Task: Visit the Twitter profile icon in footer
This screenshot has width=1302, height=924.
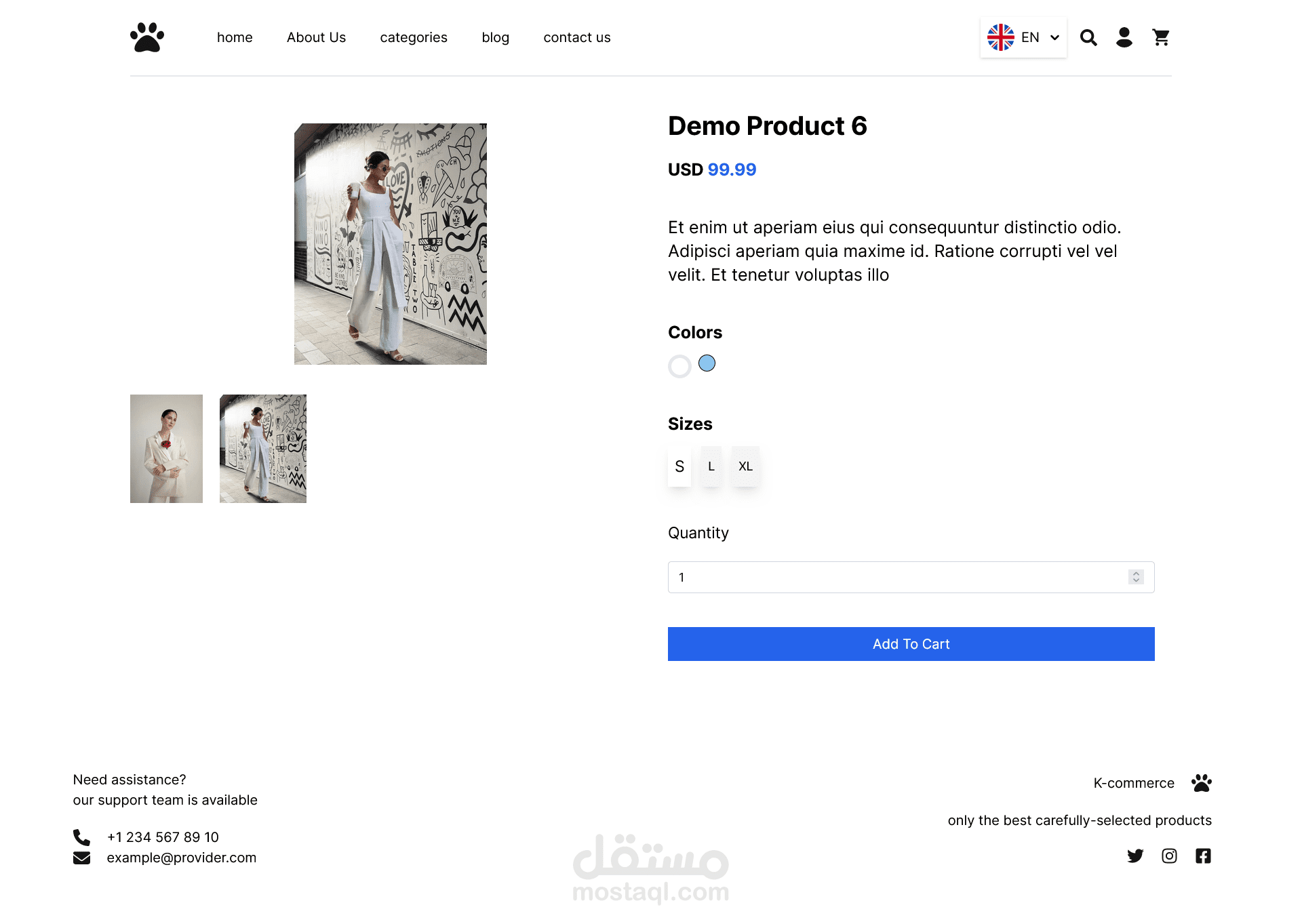Action: click(x=1135, y=856)
